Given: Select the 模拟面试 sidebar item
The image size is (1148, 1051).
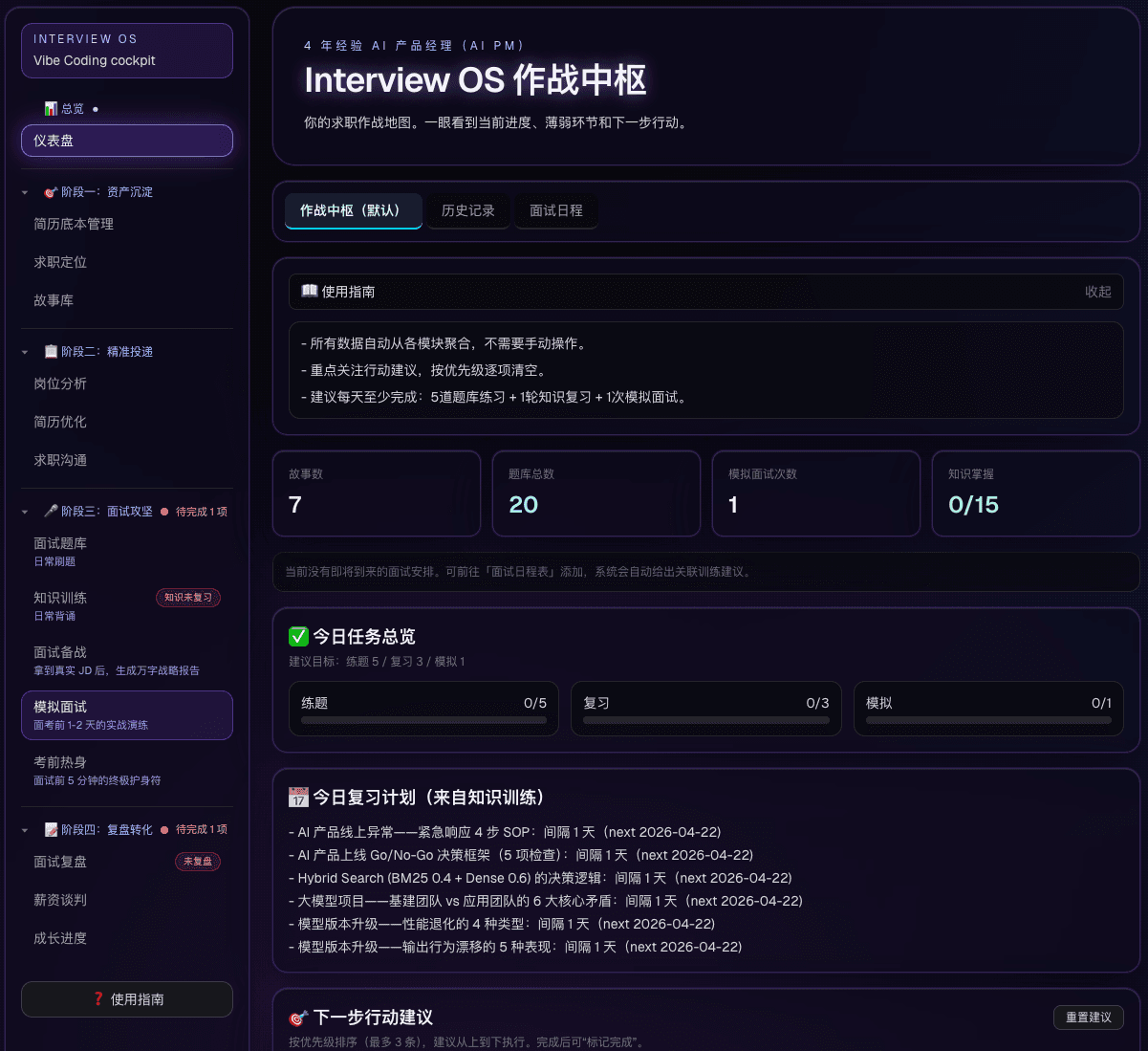Looking at the screenshot, I should tap(127, 715).
